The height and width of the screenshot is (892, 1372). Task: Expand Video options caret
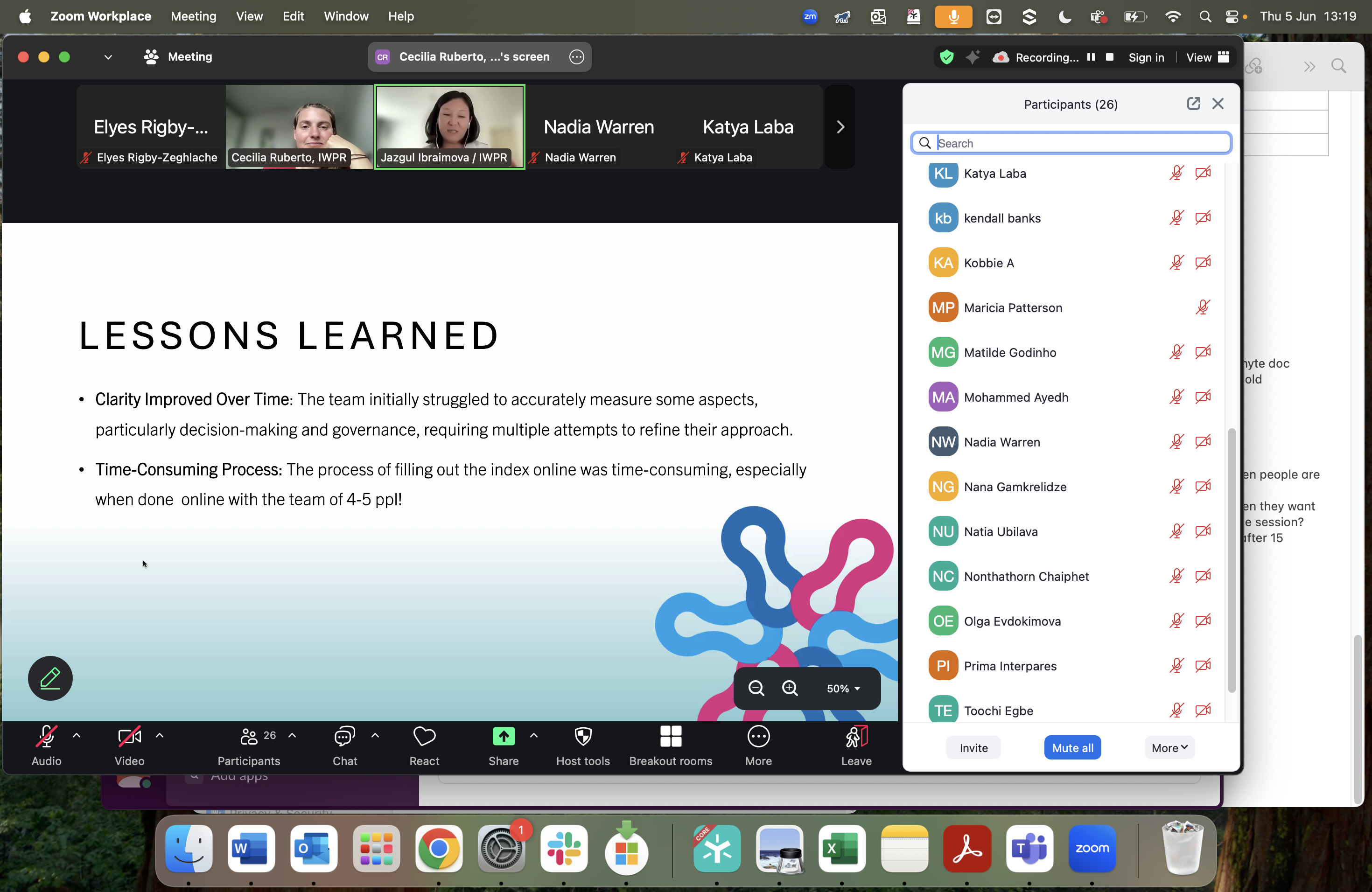[160, 735]
